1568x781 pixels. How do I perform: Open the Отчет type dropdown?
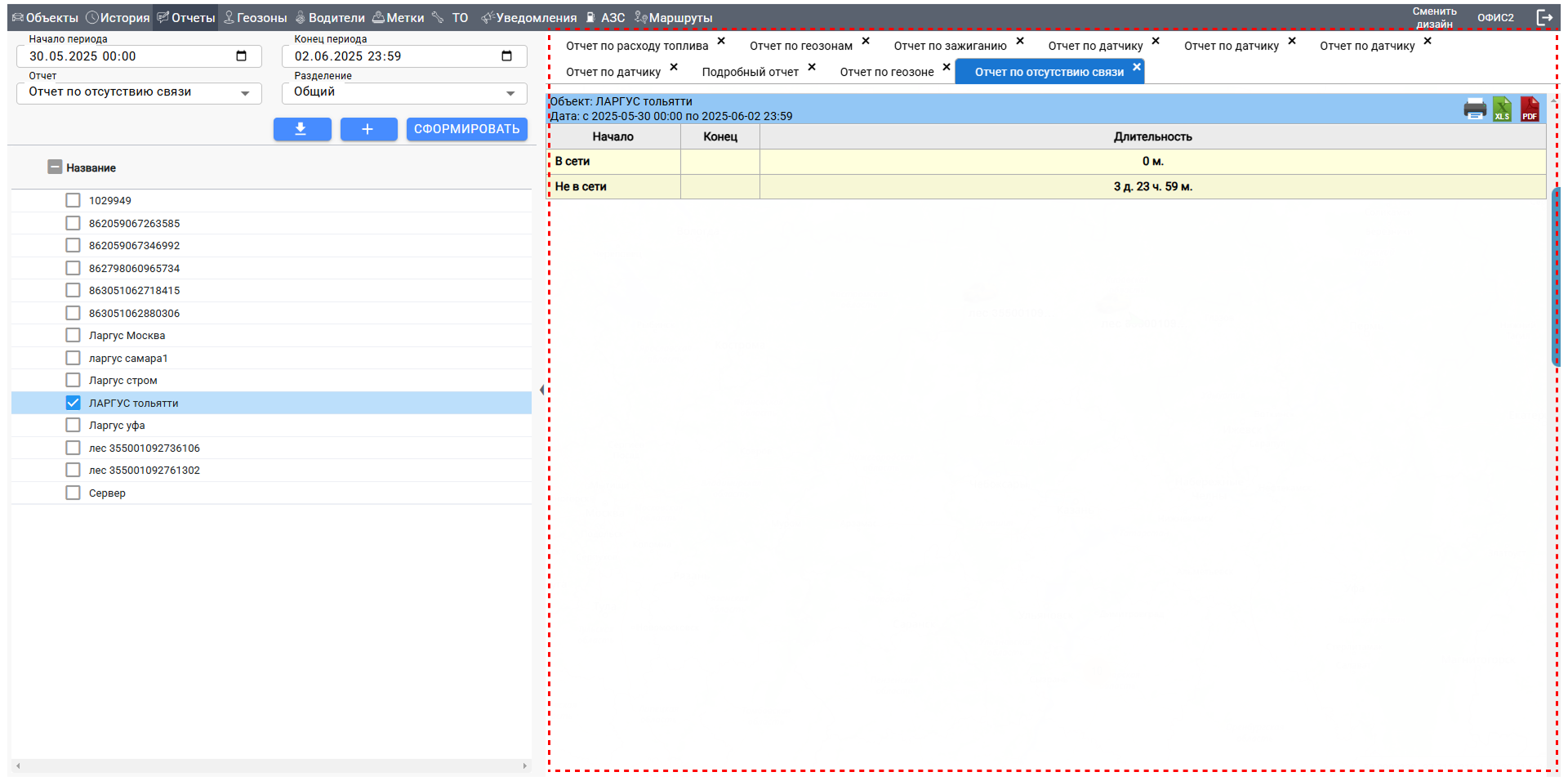(x=139, y=93)
